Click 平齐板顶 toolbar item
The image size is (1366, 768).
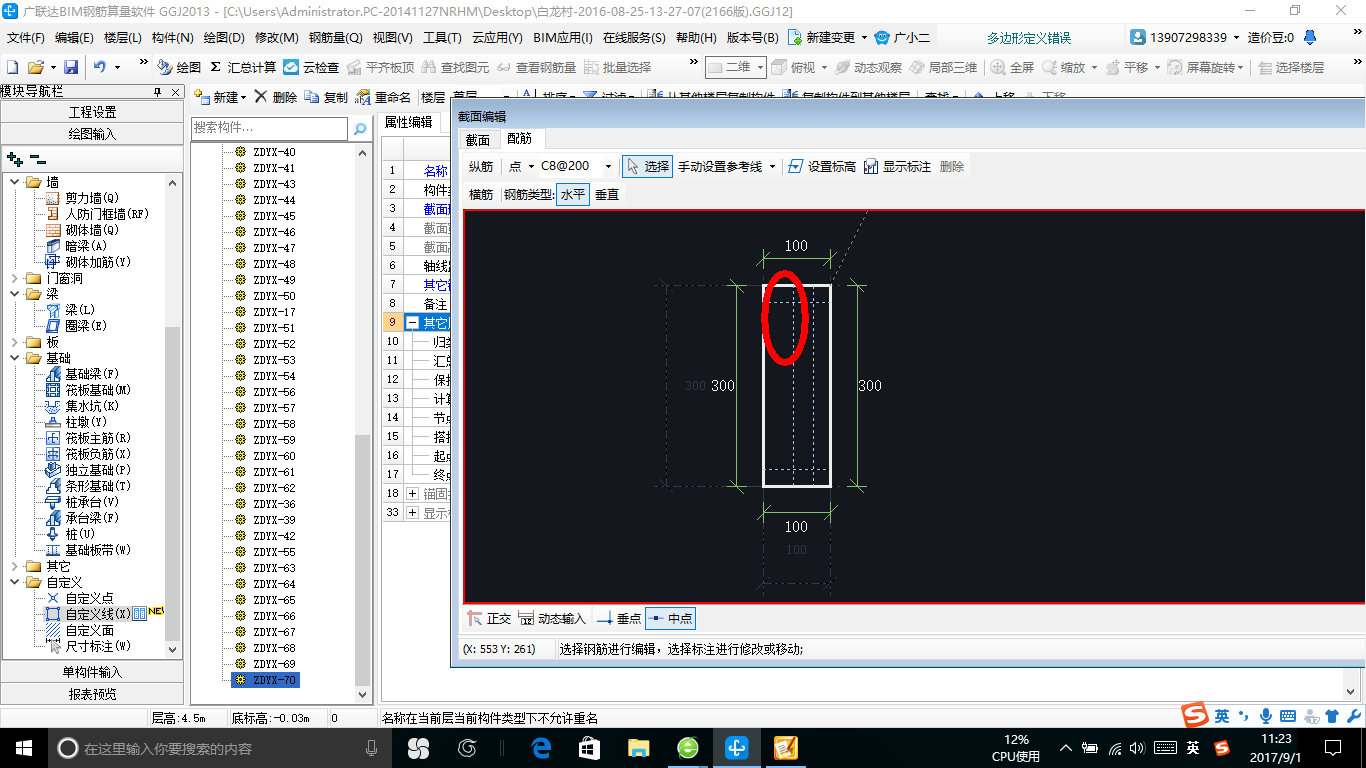coord(380,67)
